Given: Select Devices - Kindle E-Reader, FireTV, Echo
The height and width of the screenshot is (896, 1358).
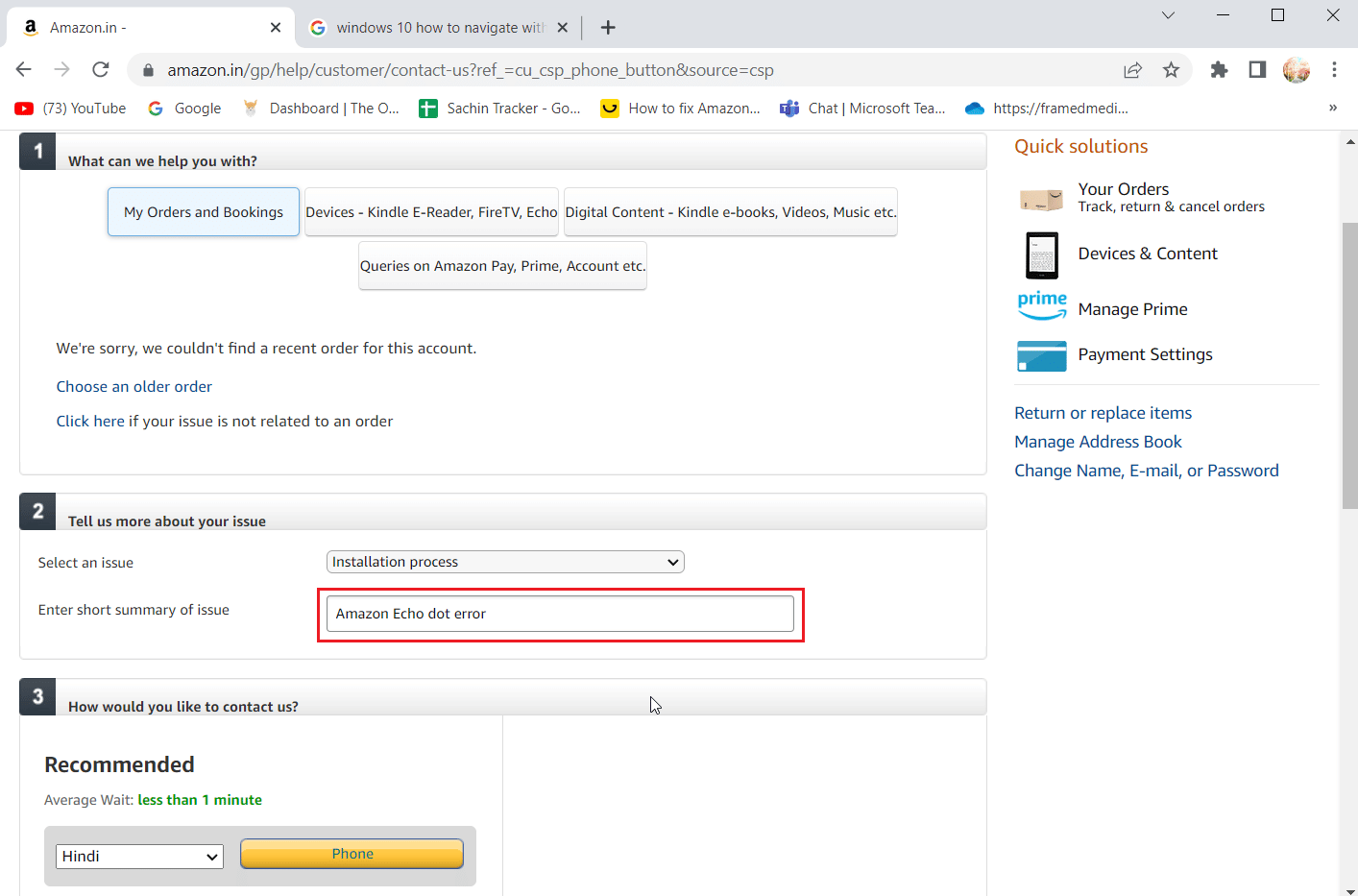Looking at the screenshot, I should coord(431,212).
